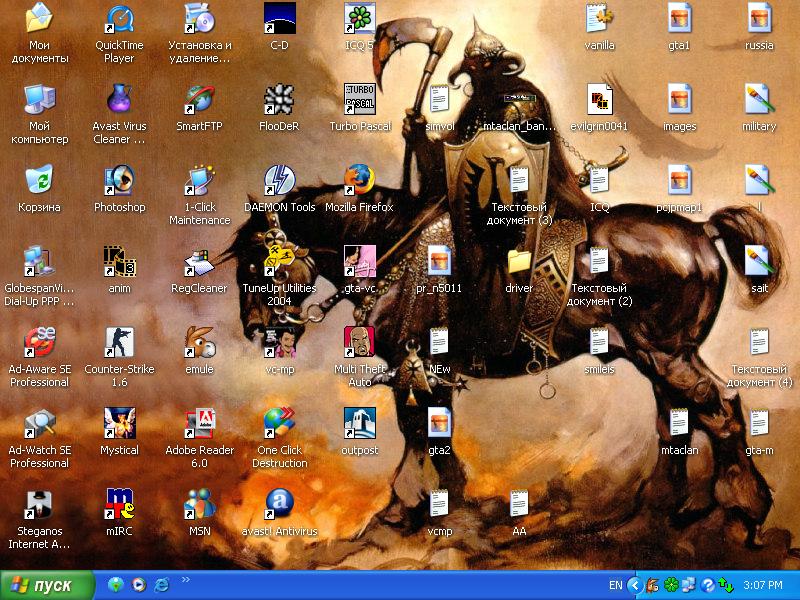Select the avast! Antivirus shortcut

coord(279,505)
